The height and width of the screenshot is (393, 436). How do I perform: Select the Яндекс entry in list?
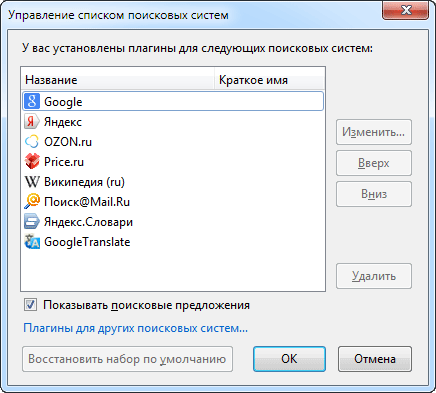(63, 122)
